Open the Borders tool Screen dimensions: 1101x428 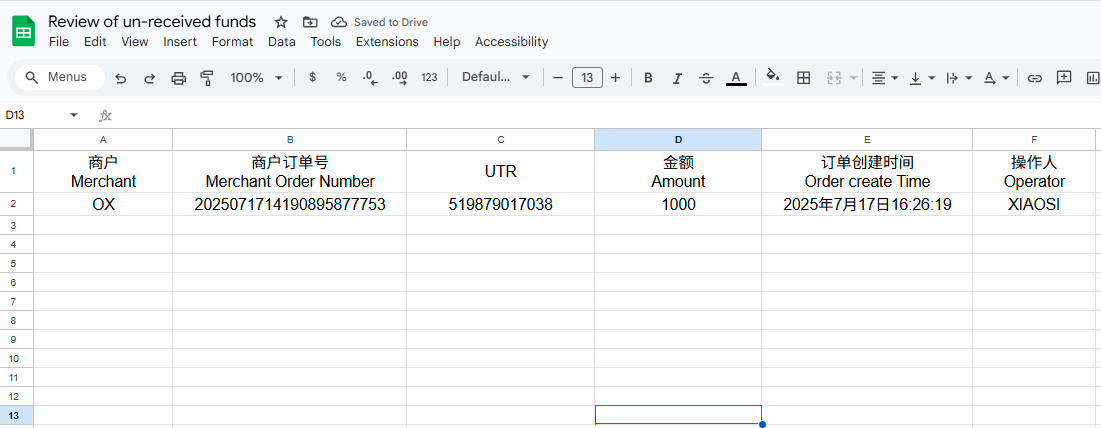(x=803, y=78)
